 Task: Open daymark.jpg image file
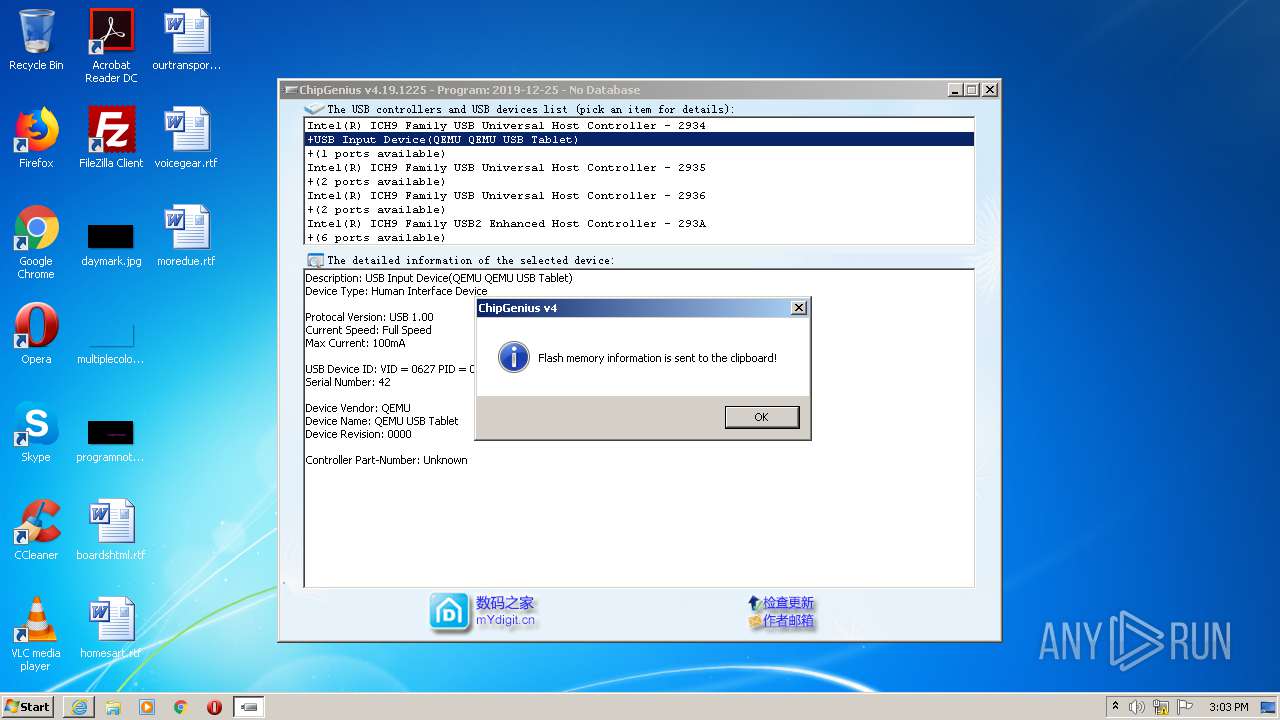[x=111, y=243]
